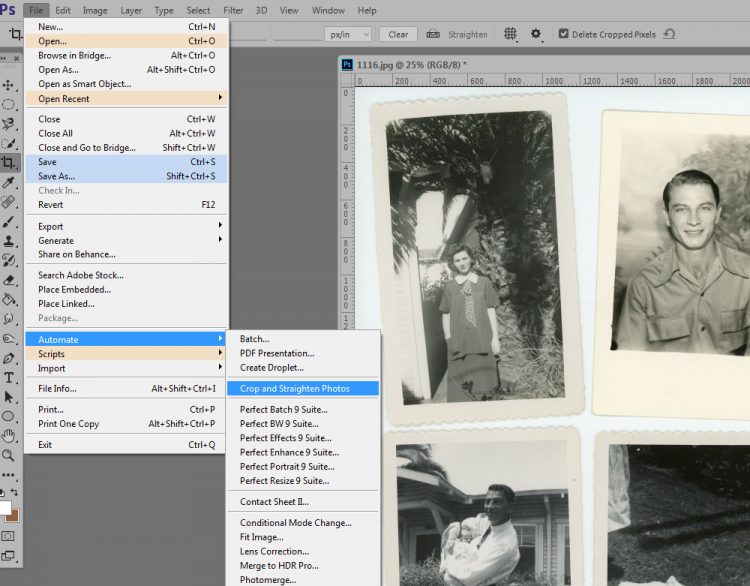
Task: Choose PDF Presentation option
Action: pyautogui.click(x=303, y=354)
